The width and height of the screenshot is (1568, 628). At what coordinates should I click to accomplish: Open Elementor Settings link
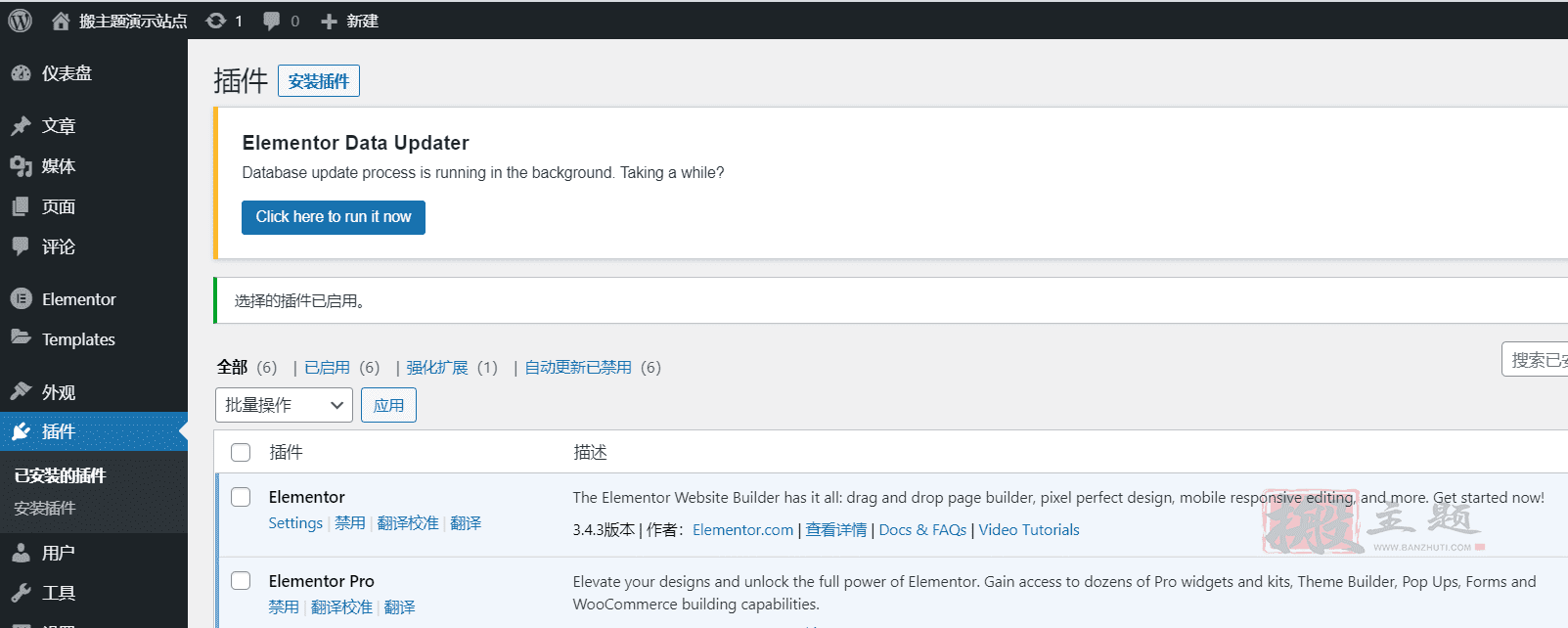(295, 523)
